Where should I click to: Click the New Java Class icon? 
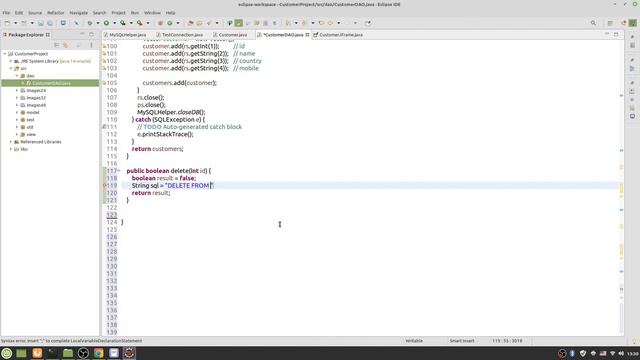click(x=170, y=23)
